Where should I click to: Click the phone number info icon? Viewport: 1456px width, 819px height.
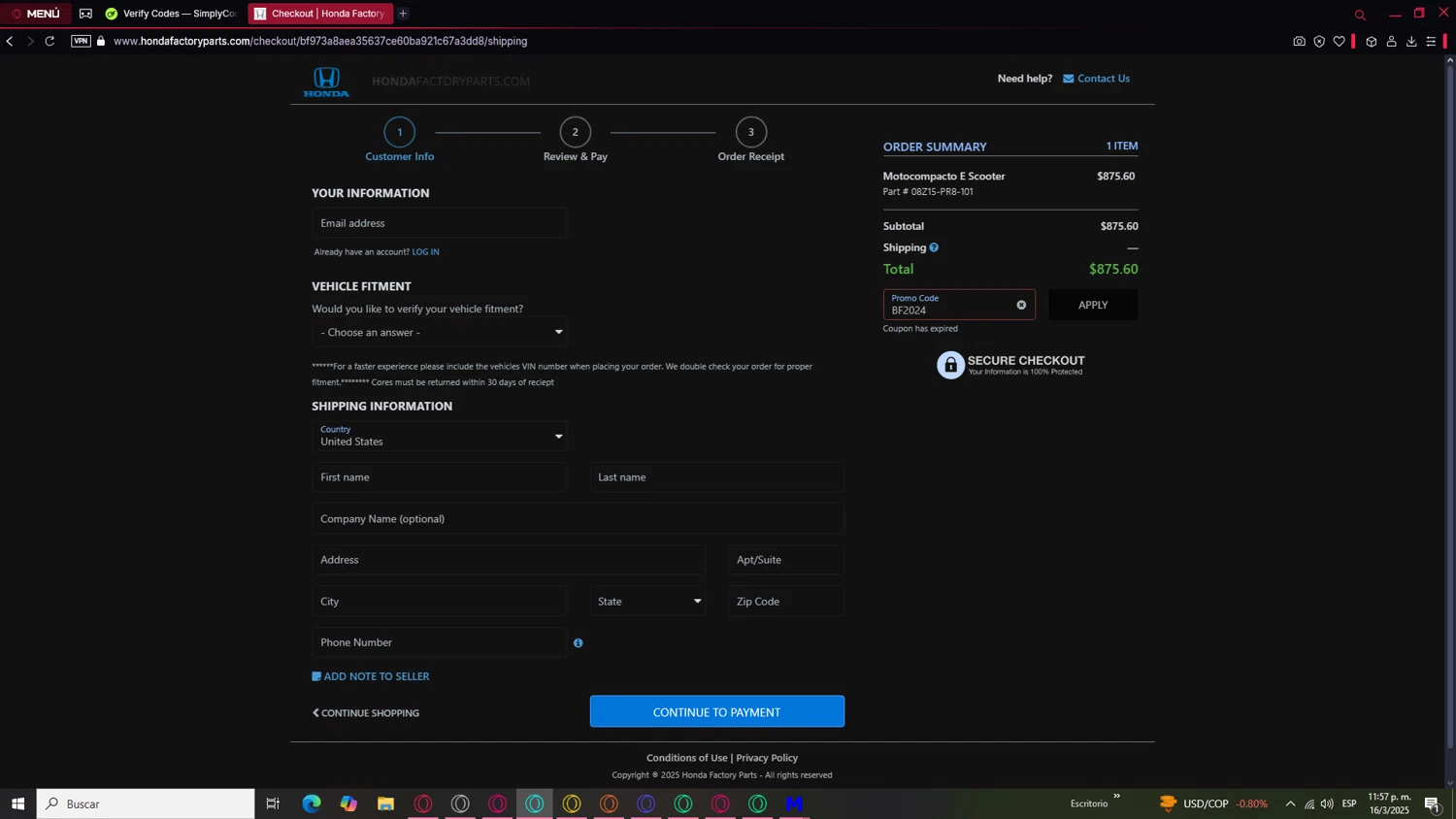tap(579, 643)
